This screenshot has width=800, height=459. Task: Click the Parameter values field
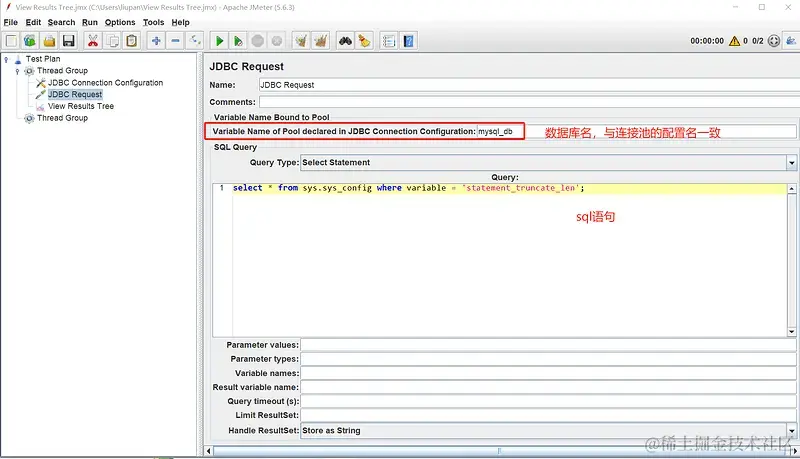pos(548,345)
